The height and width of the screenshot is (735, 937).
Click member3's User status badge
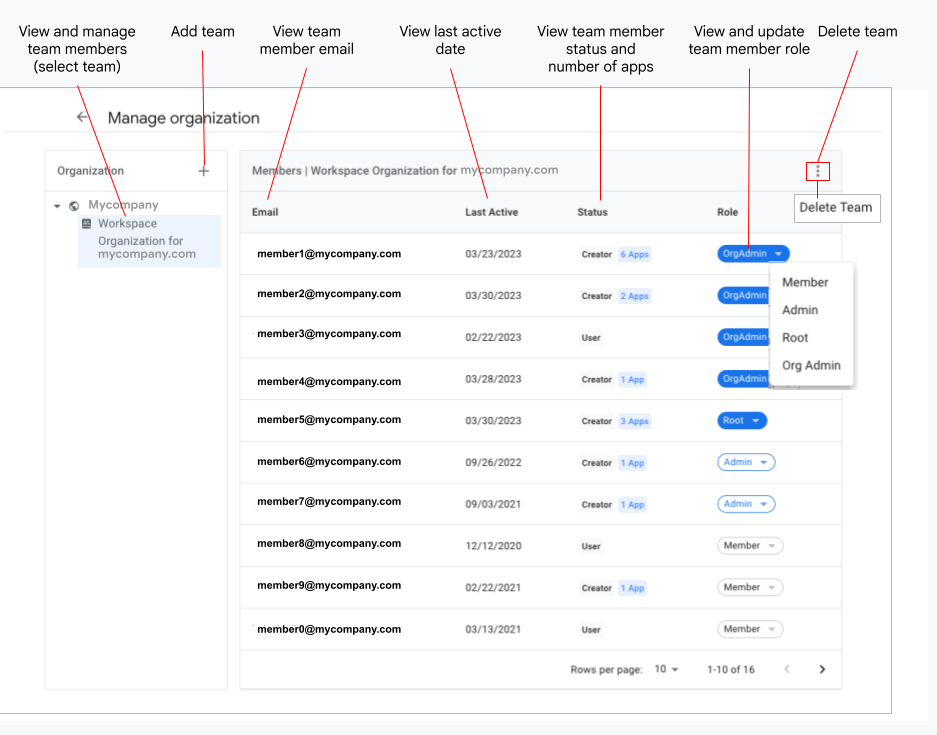coord(591,338)
